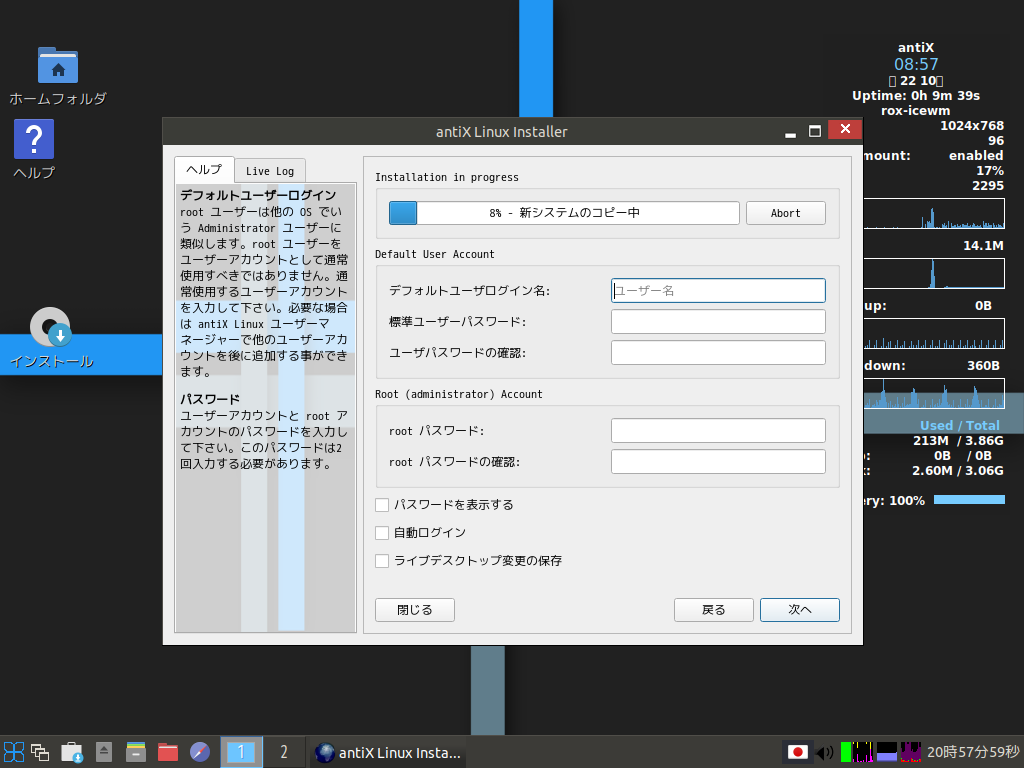Focus the root パスワード field
The height and width of the screenshot is (768, 1024).
pyautogui.click(x=718, y=431)
